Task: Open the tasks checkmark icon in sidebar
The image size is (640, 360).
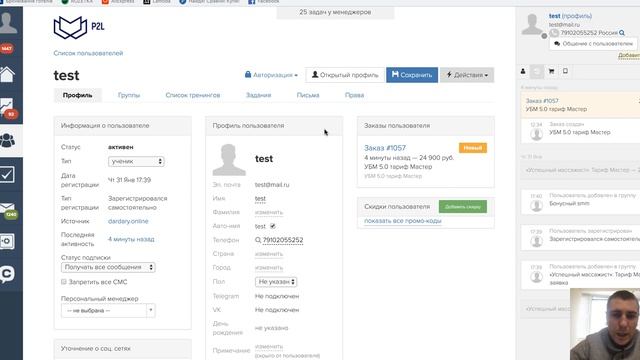Action: [x=7, y=174]
